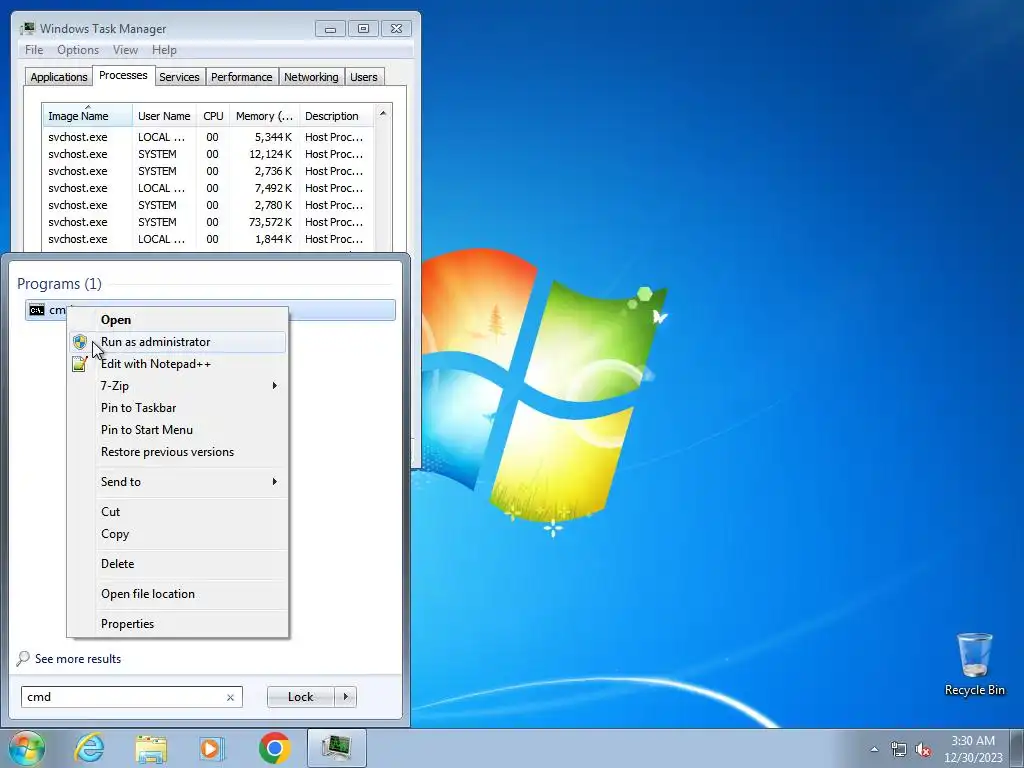Select Pin to Start Menu
This screenshot has height=768, width=1024.
[x=178, y=430]
